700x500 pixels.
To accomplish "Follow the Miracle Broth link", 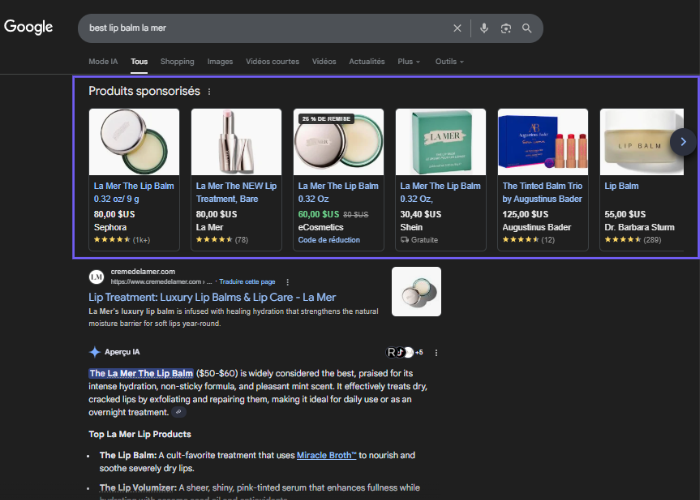I will pyautogui.click(x=326, y=455).
